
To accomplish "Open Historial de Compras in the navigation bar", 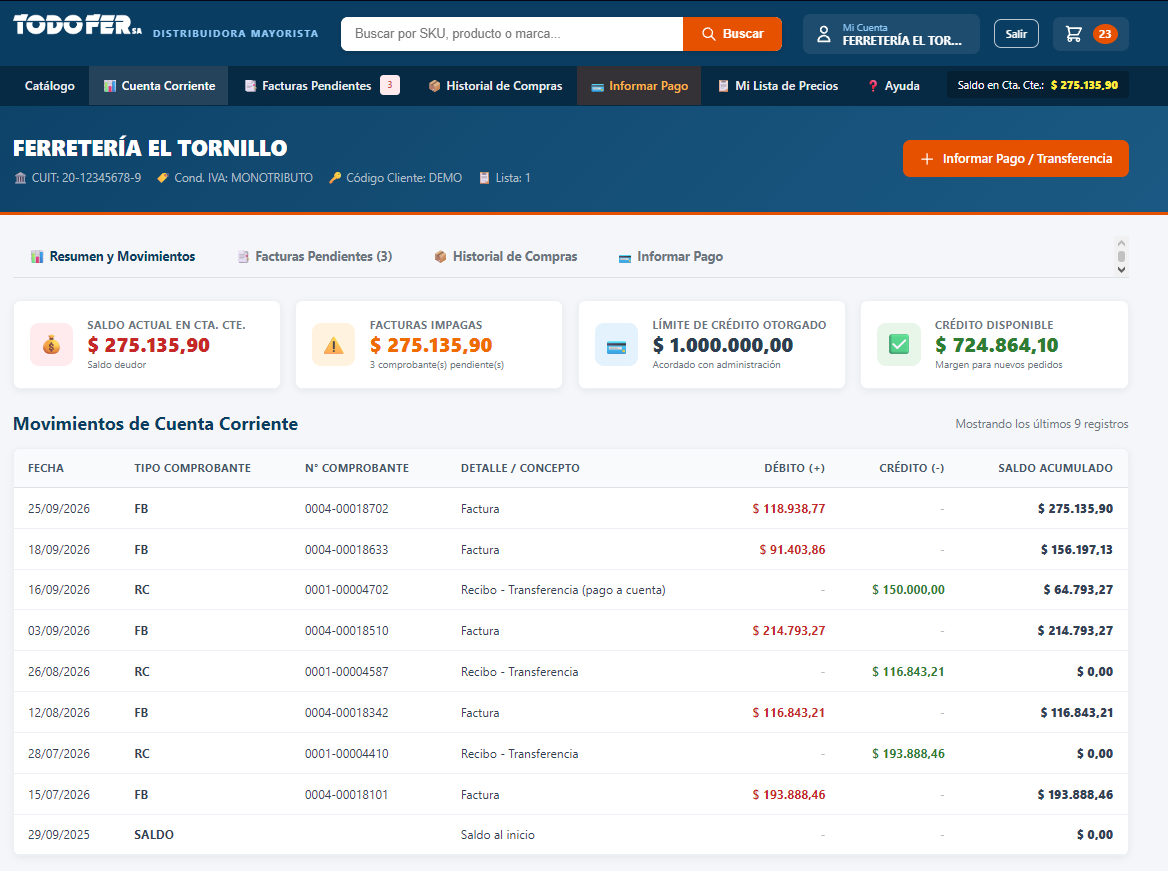I will [x=495, y=86].
